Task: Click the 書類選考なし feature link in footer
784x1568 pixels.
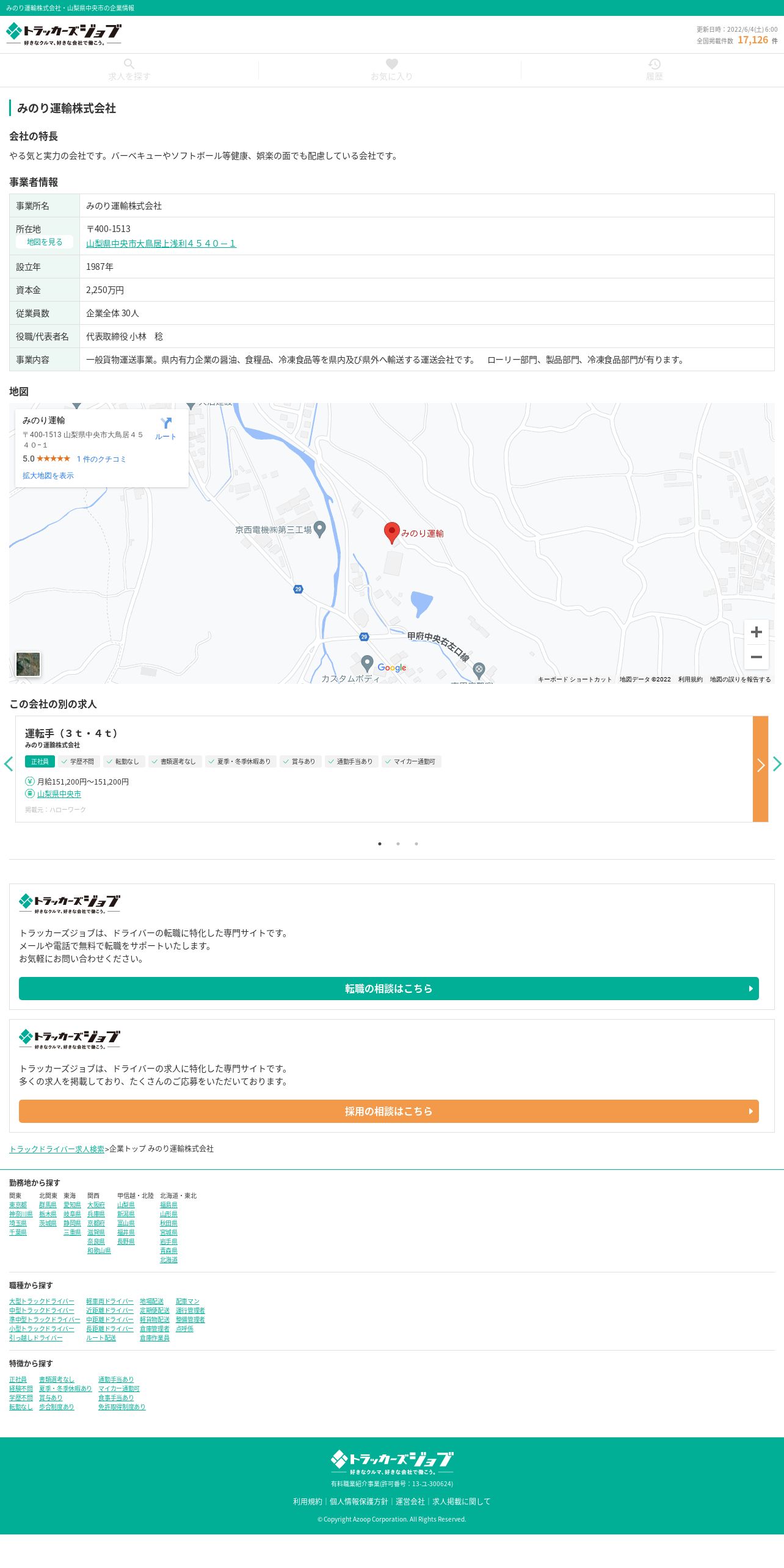Action: pos(57,1379)
